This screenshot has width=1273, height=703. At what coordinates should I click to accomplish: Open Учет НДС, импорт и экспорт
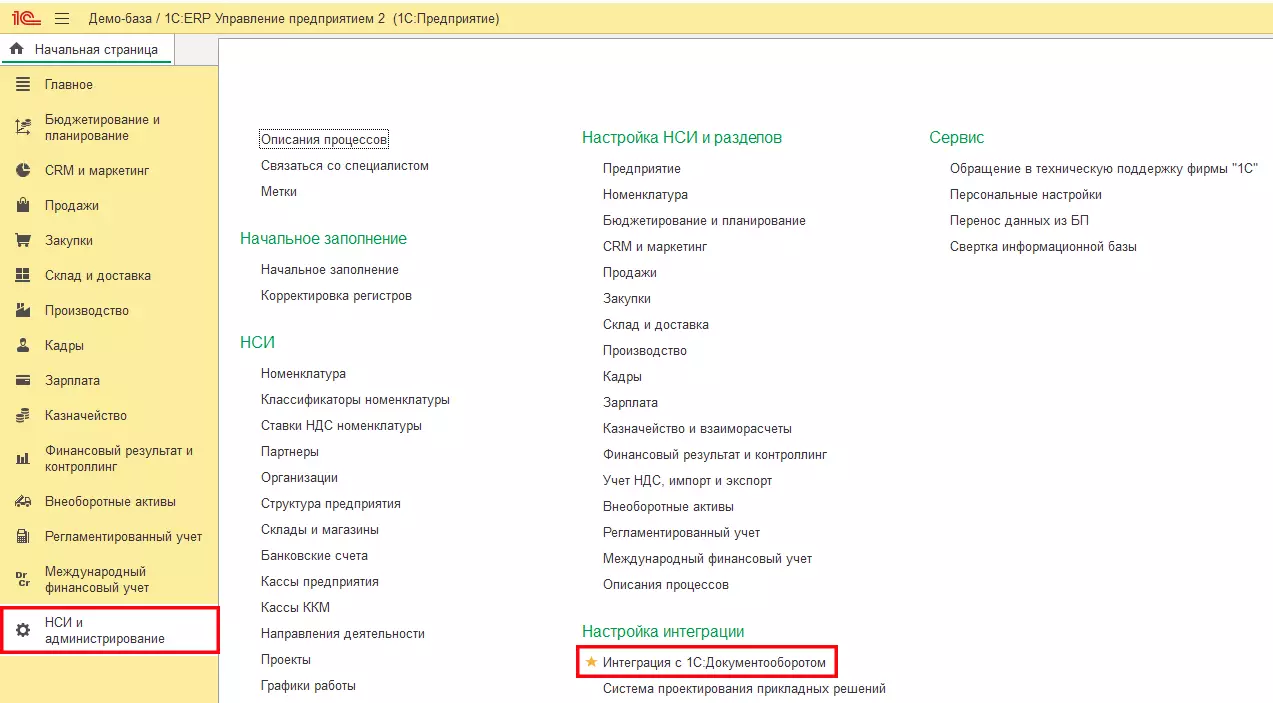click(687, 481)
